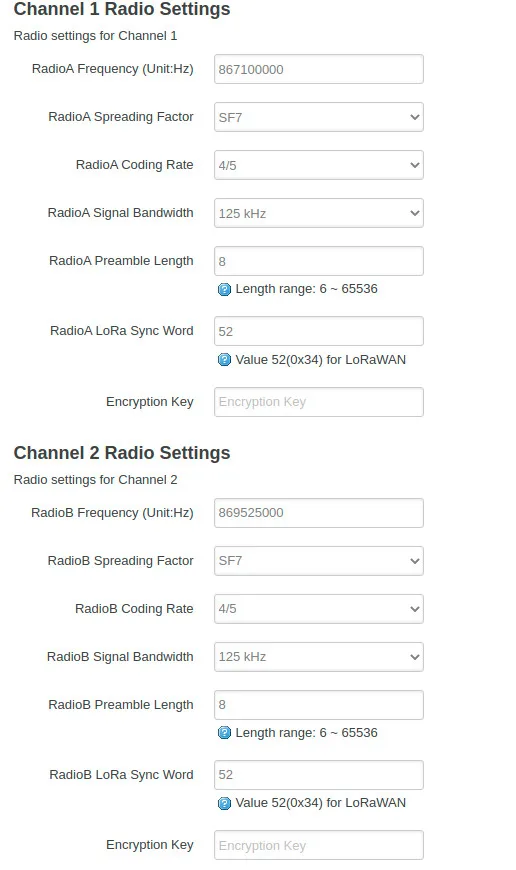The height and width of the screenshot is (870, 516).
Task: Click help icon beside RadioB preamble length range
Action: click(x=224, y=733)
